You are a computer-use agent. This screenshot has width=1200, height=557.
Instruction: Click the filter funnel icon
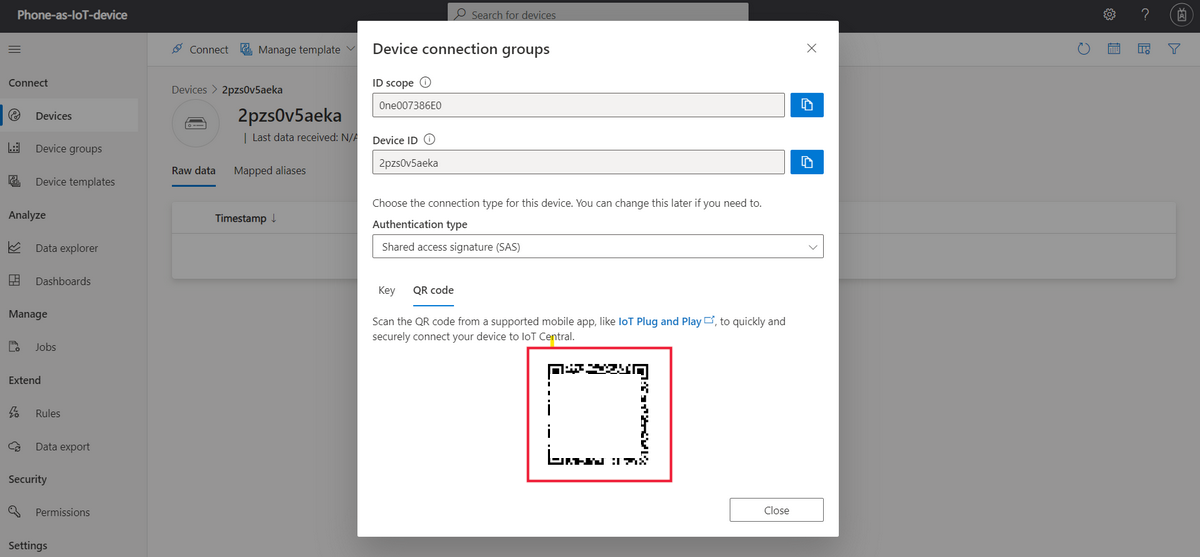1174,49
